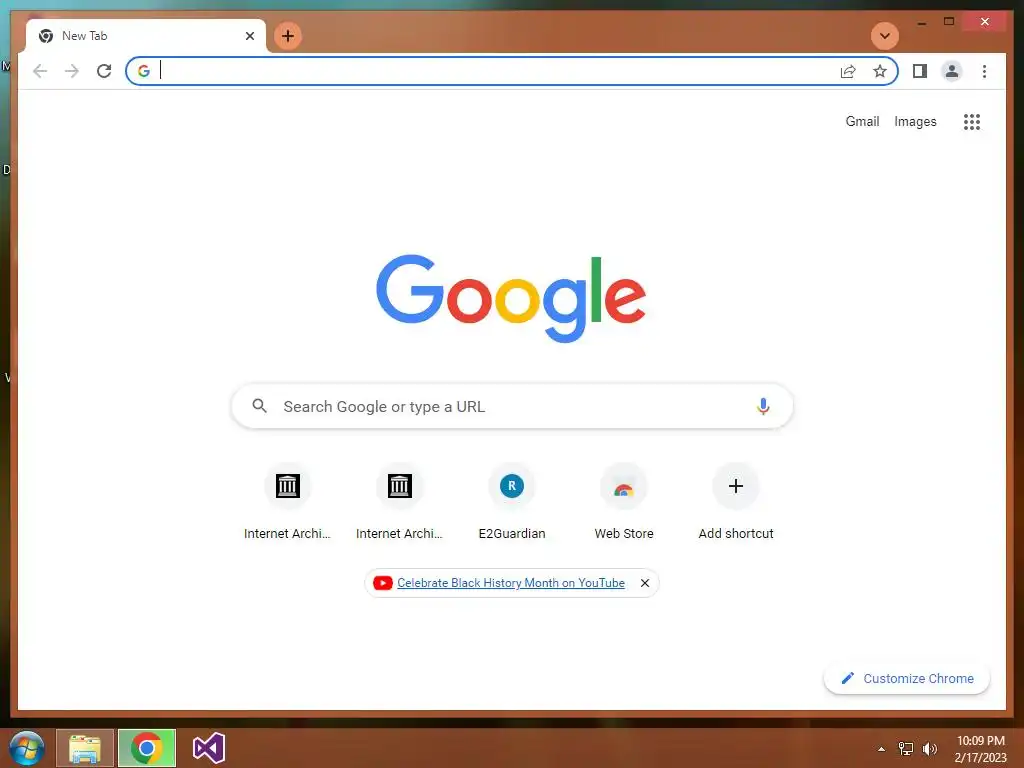Screen dimensions: 1024x768
Task: Open the E2Guardian shortcut
Action: (512, 504)
